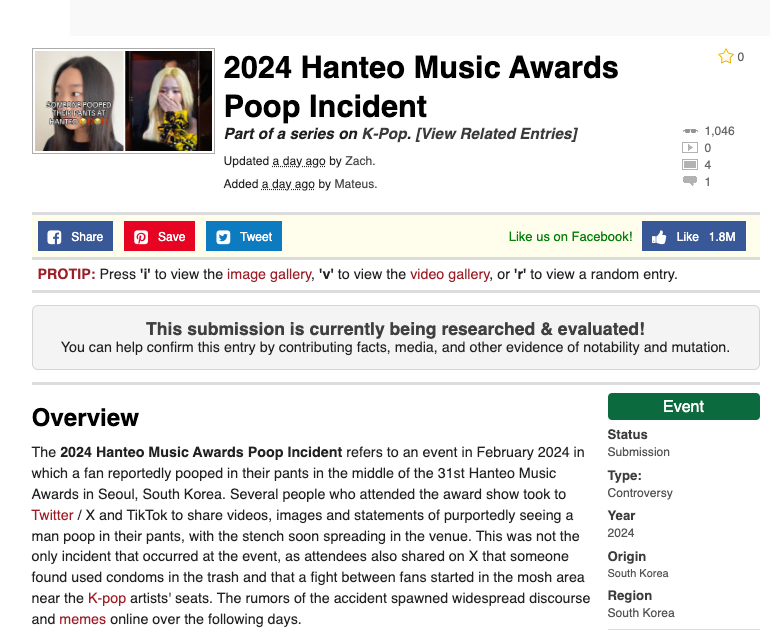This screenshot has width=770, height=642.
Task: Click the images count icon
Action: coord(690,165)
